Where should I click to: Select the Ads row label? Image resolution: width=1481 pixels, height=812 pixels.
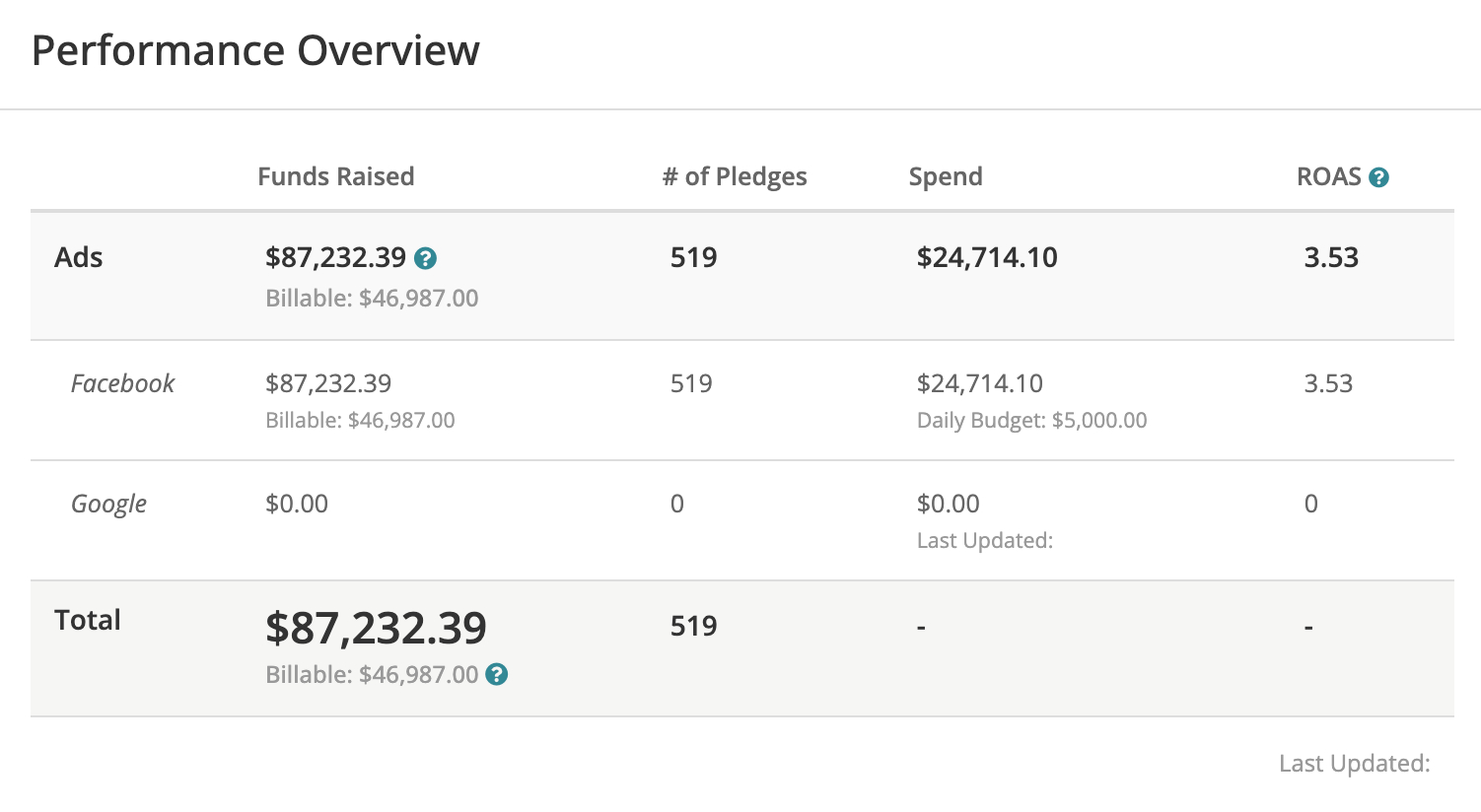[x=79, y=257]
